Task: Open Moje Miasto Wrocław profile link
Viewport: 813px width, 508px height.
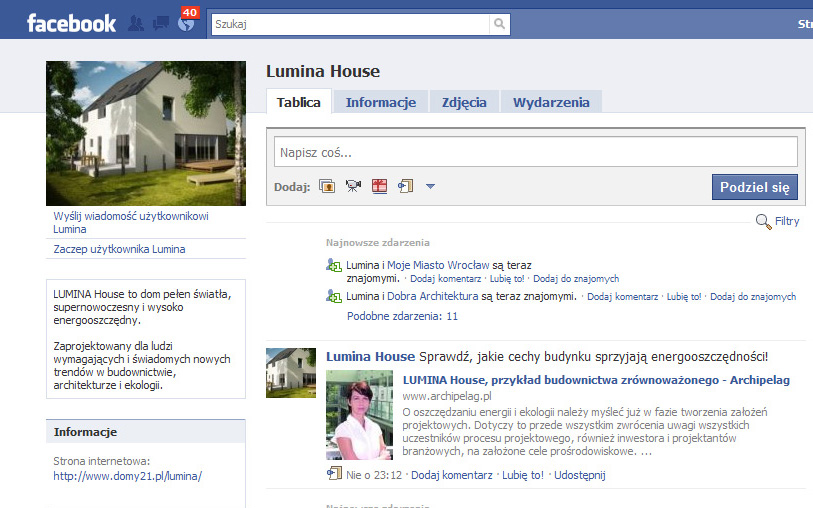Action: point(438,265)
